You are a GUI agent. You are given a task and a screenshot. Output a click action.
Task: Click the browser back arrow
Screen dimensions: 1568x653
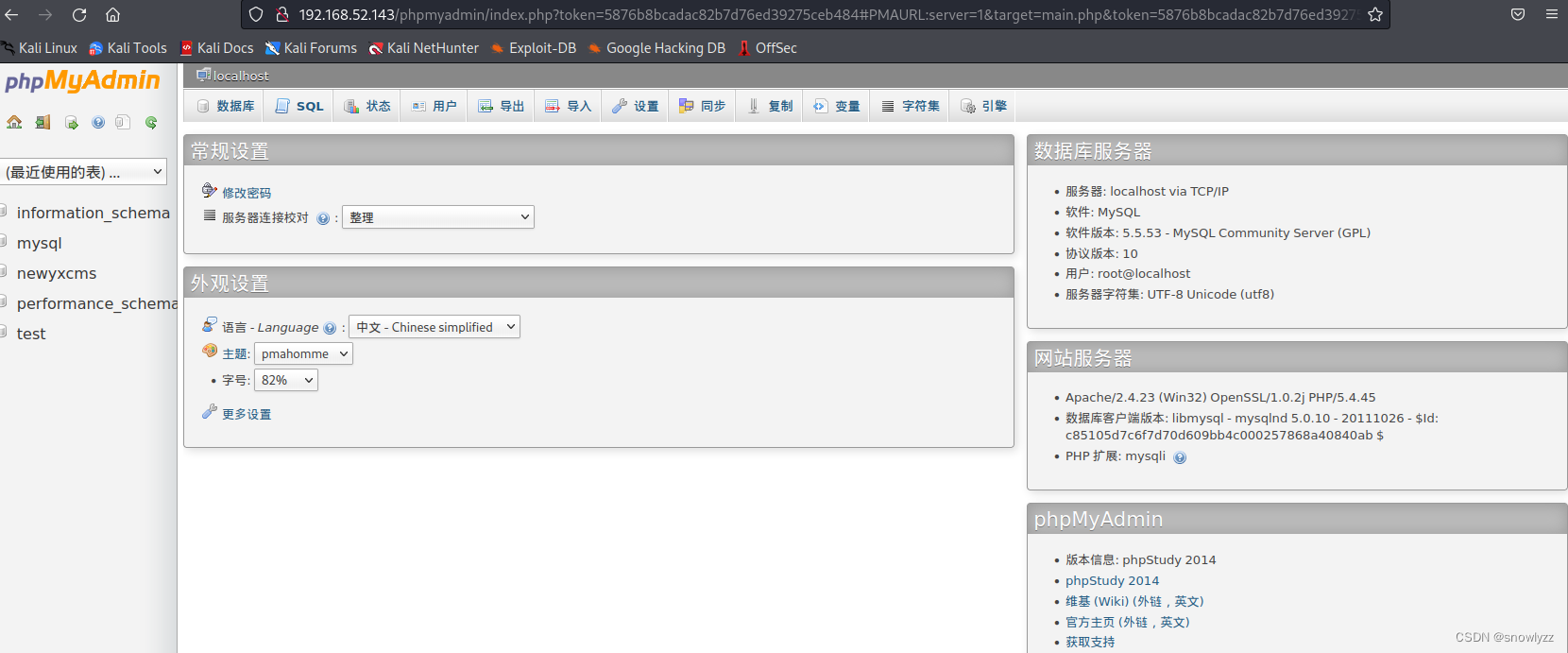(12, 14)
